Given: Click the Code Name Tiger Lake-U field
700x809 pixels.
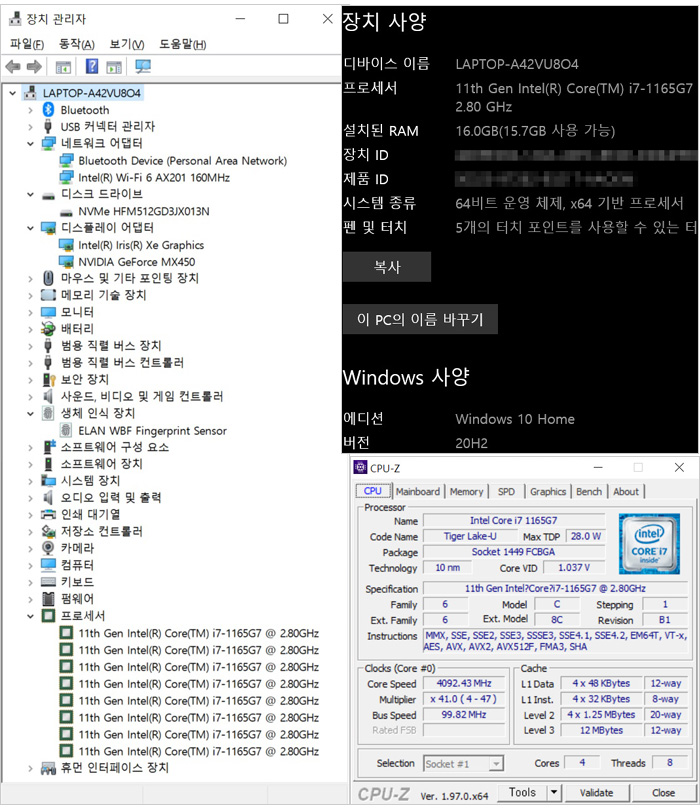Looking at the screenshot, I should [x=470, y=536].
